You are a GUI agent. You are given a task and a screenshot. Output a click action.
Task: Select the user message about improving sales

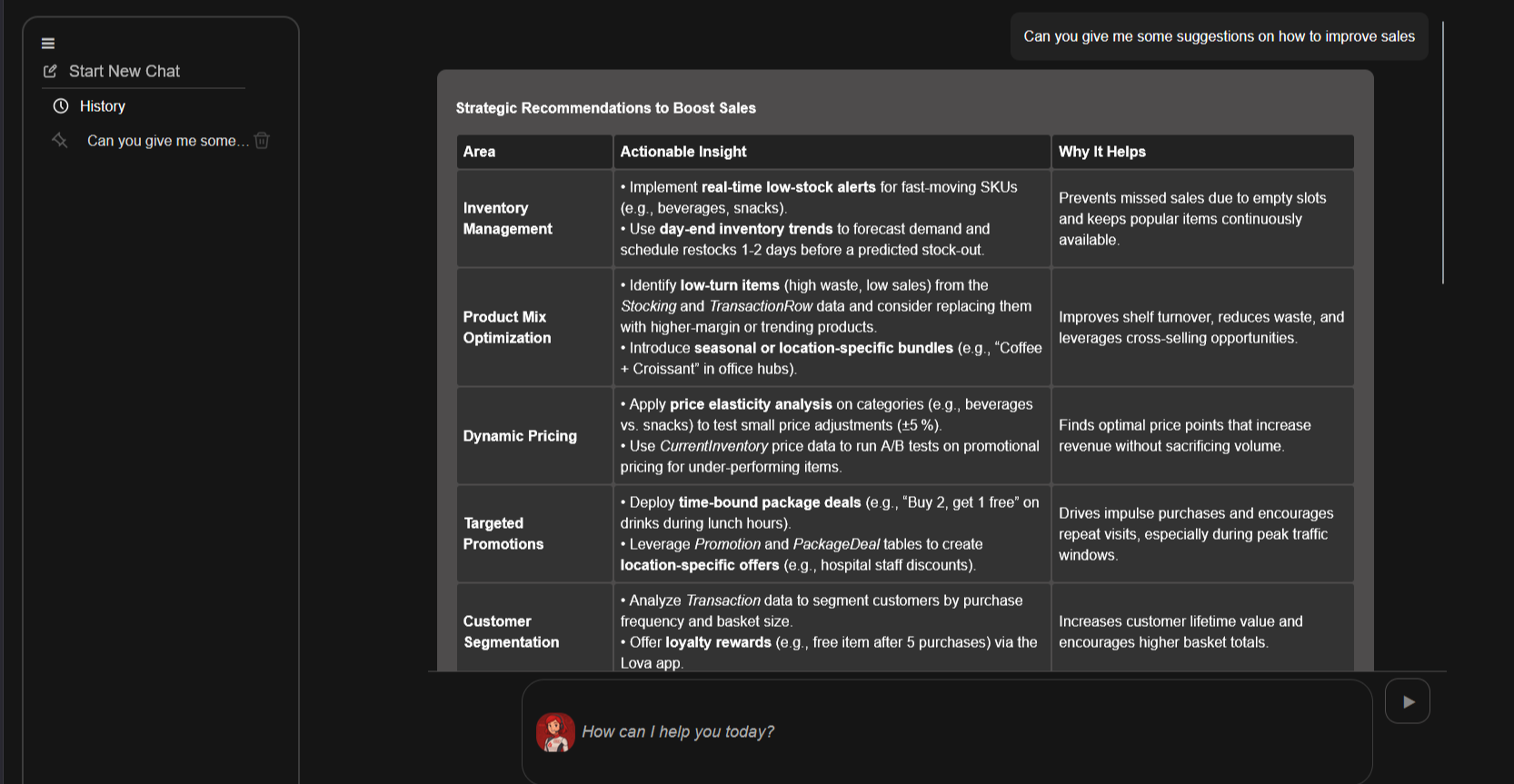coord(1219,36)
